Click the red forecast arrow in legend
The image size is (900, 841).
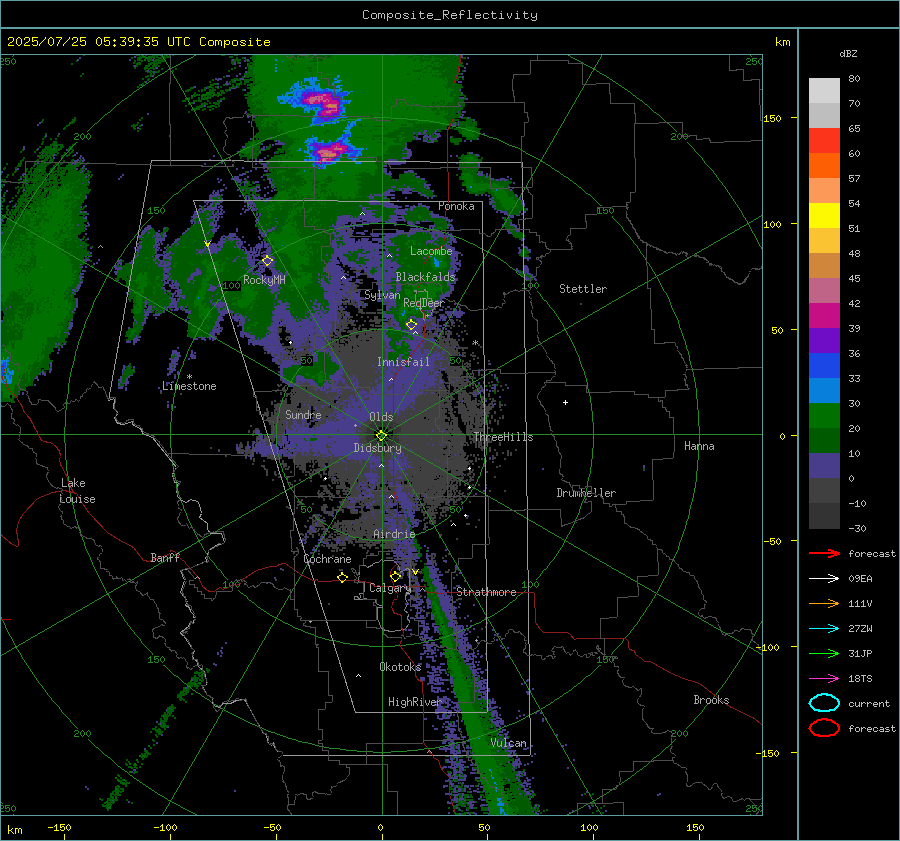click(824, 553)
